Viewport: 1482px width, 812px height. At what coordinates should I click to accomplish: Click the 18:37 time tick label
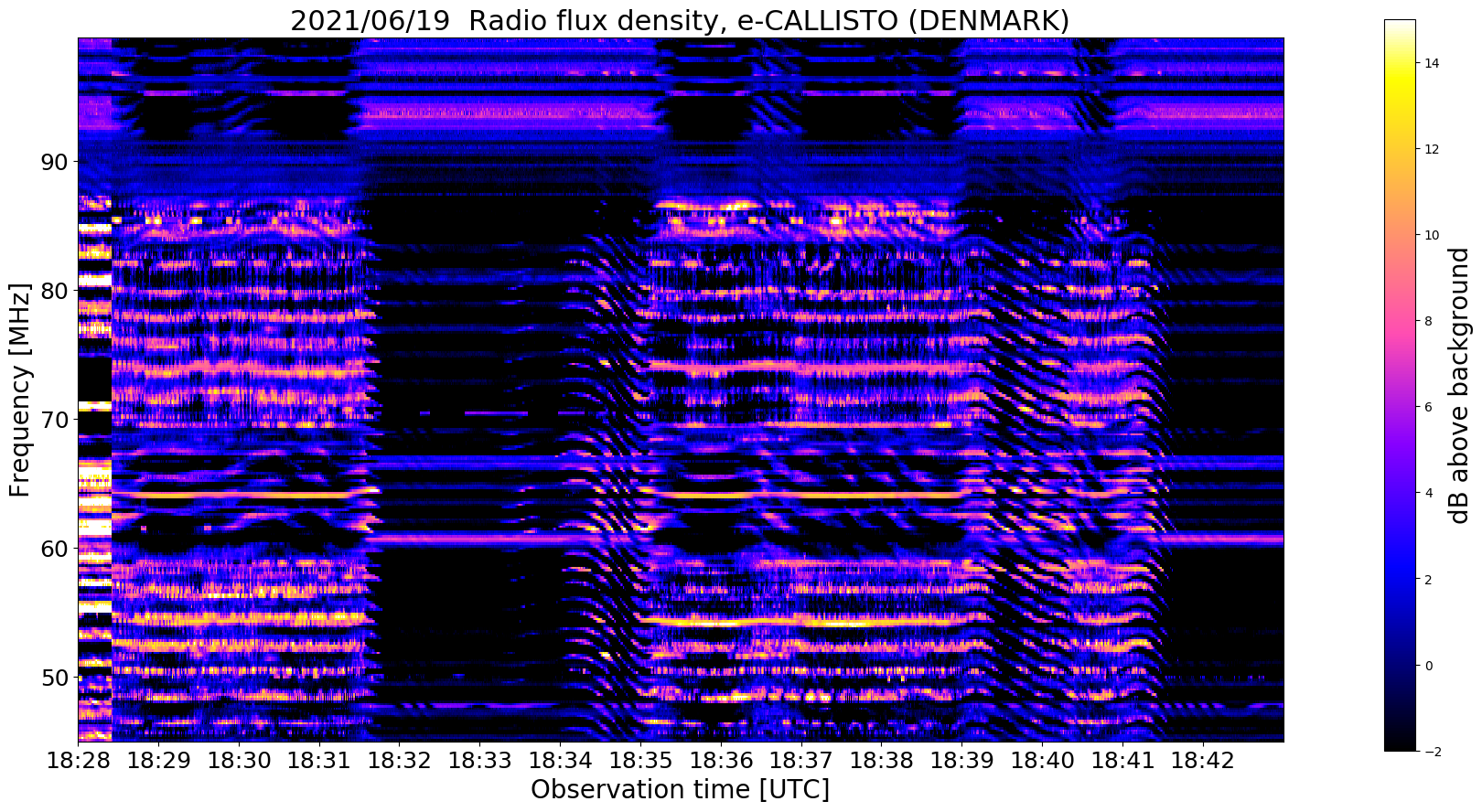tap(801, 760)
